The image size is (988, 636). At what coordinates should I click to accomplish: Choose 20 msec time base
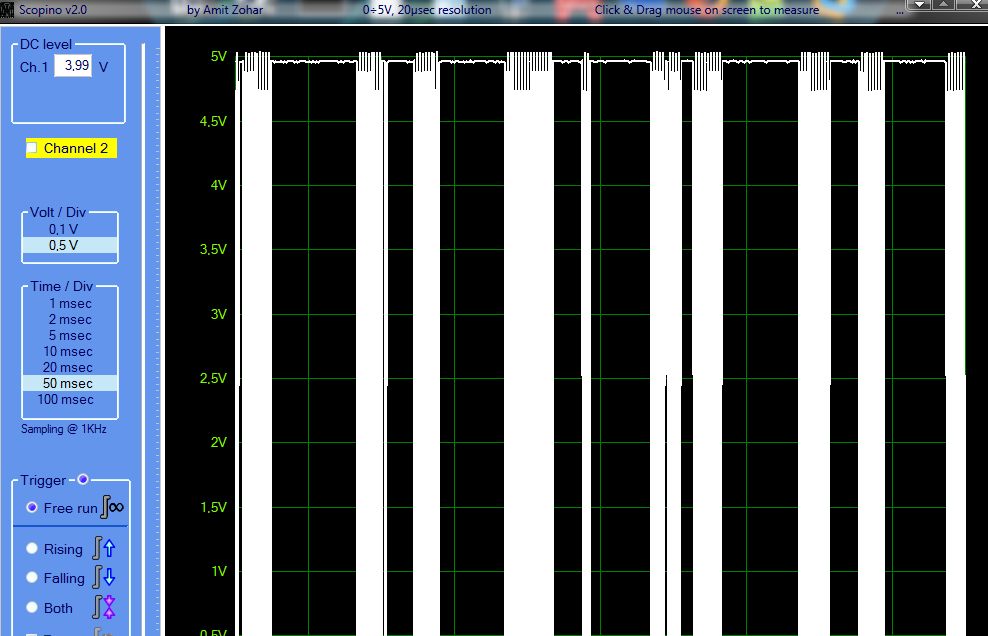69,368
